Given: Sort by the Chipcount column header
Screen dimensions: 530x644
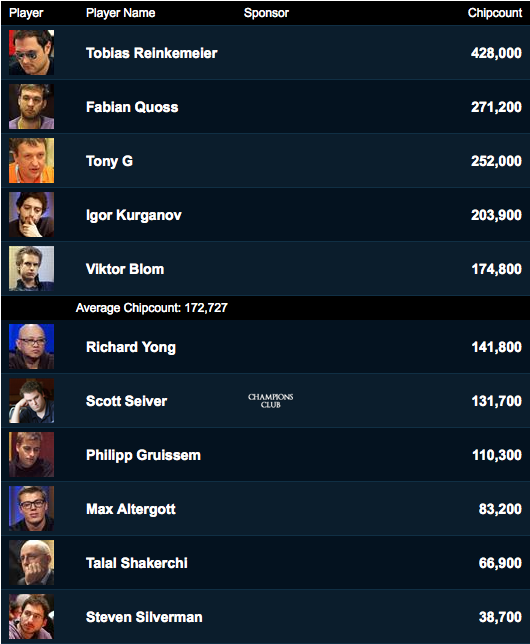Looking at the screenshot, I should click(x=495, y=13).
